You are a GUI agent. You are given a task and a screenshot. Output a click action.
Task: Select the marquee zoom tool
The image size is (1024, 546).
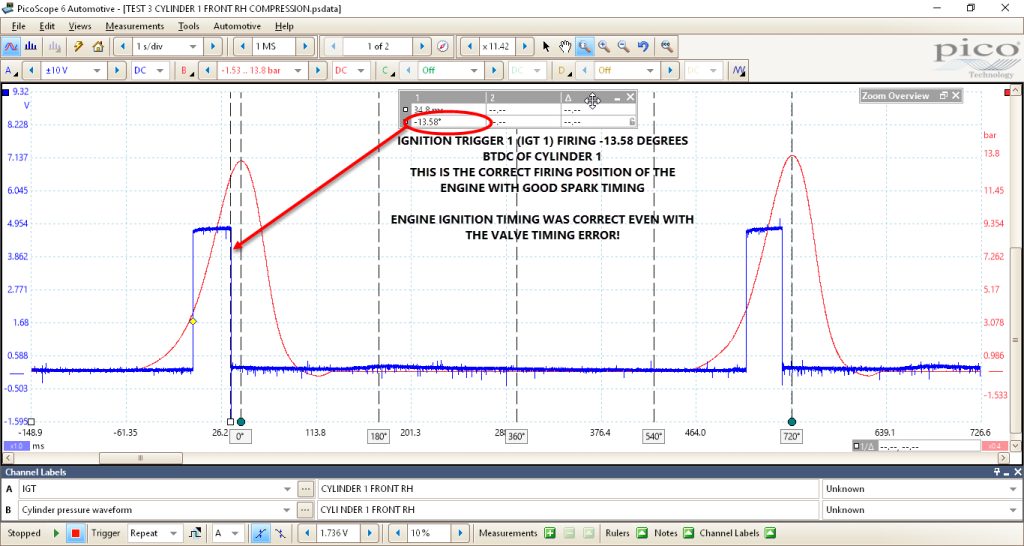(x=584, y=46)
